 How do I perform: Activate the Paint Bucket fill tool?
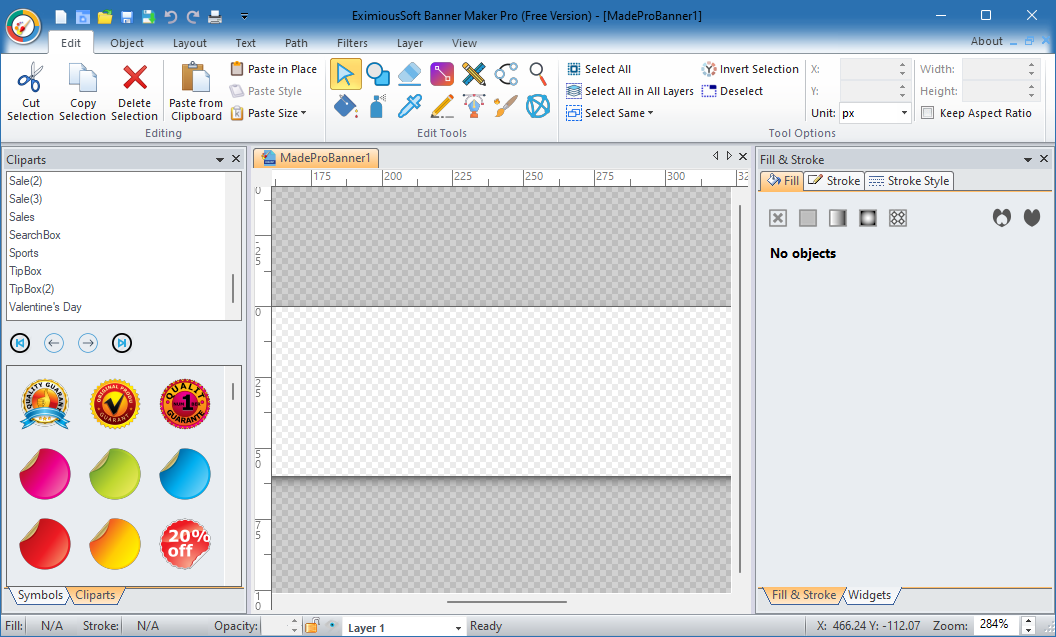[x=346, y=105]
